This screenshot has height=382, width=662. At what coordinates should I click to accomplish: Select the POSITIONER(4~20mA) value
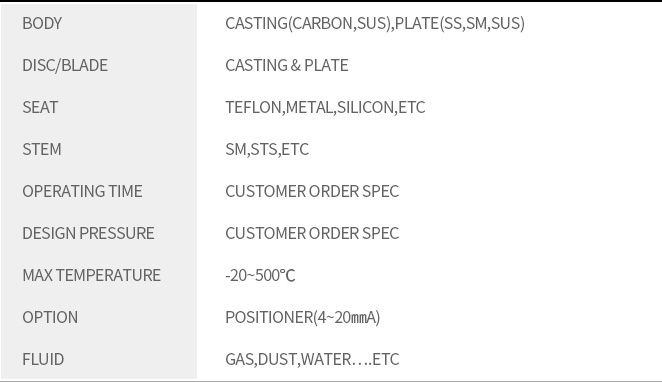(x=303, y=317)
